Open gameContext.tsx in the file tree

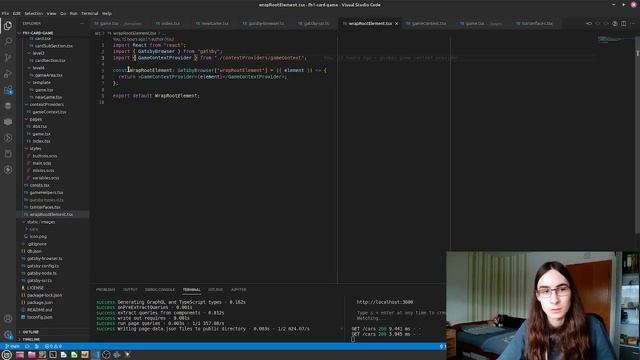(49, 112)
